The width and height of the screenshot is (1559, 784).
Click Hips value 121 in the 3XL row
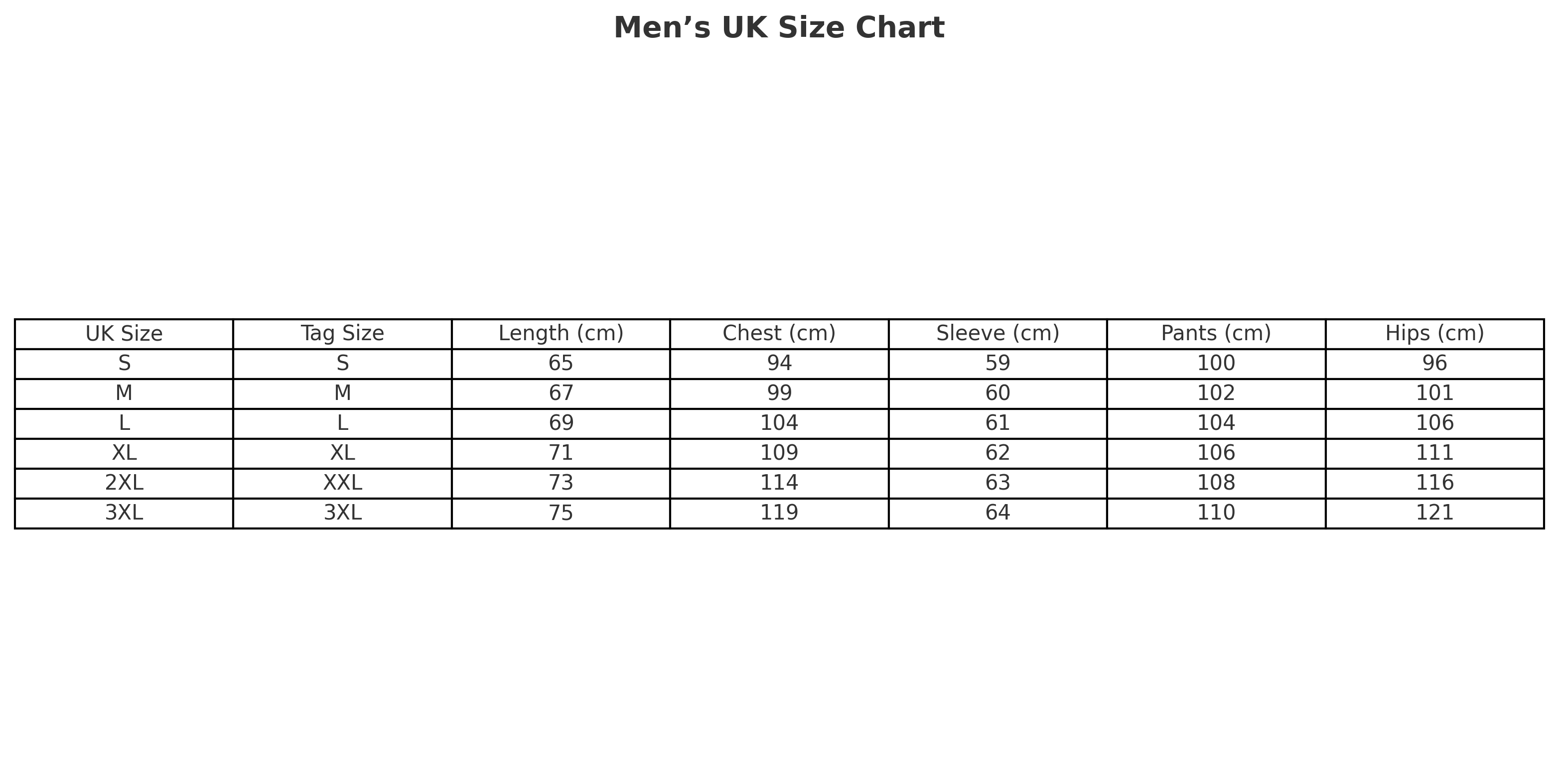(1434, 513)
